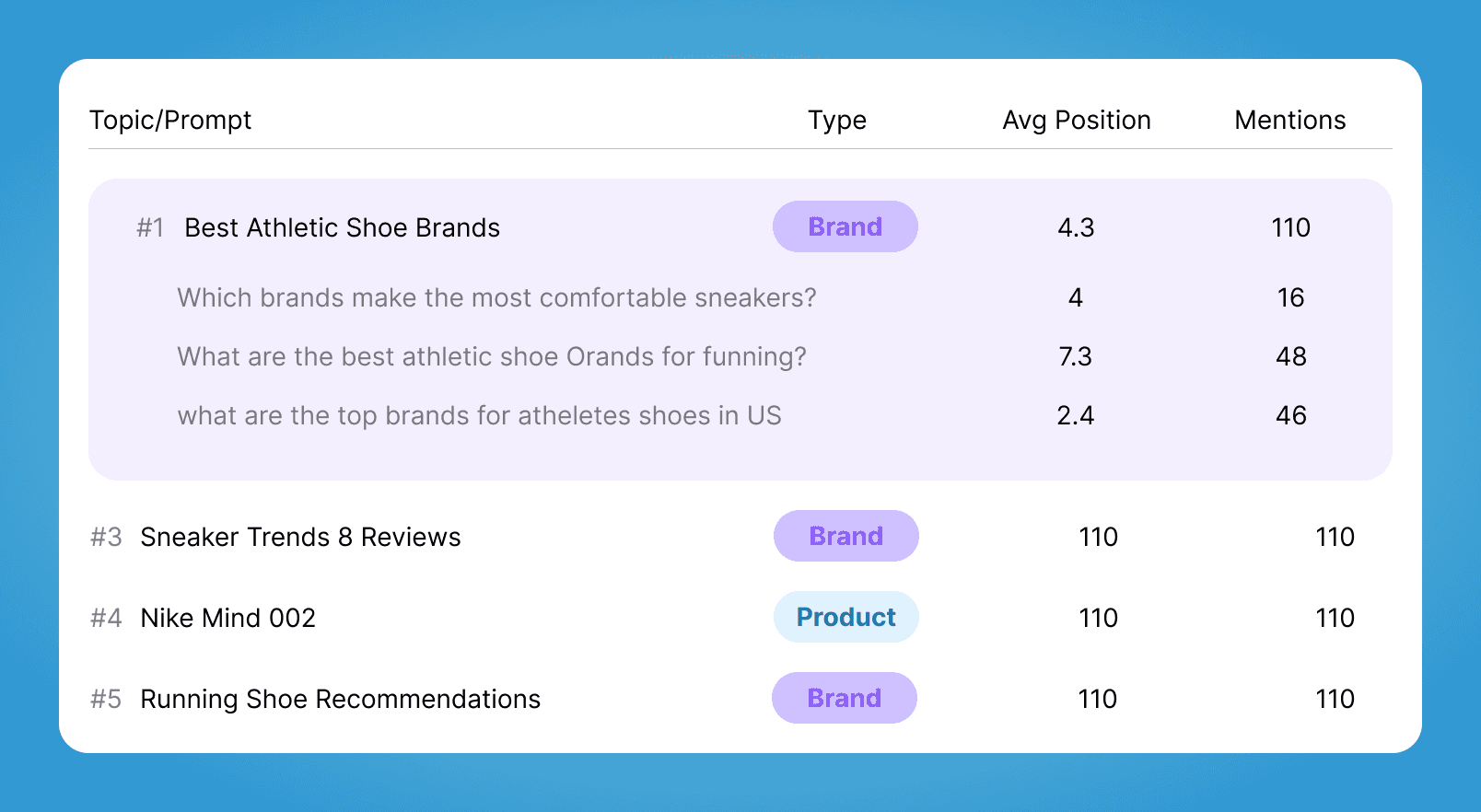
Task: Open the Nike Mind 002 topic
Action: [227, 618]
